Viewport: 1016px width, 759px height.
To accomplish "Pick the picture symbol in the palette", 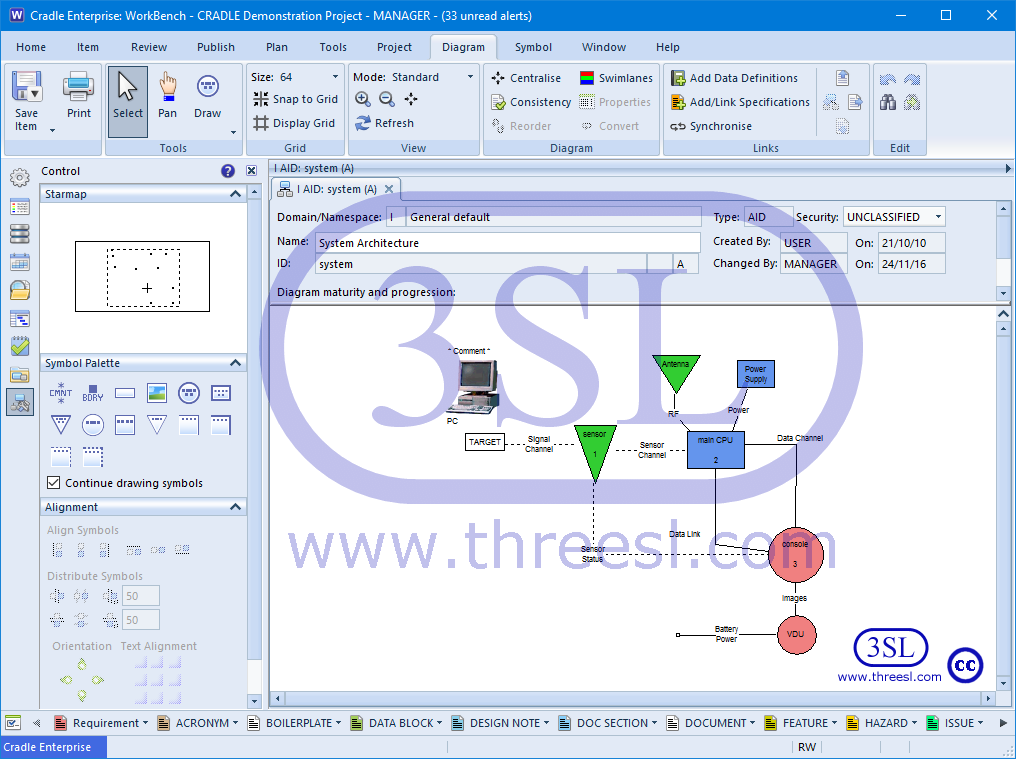I will (157, 393).
